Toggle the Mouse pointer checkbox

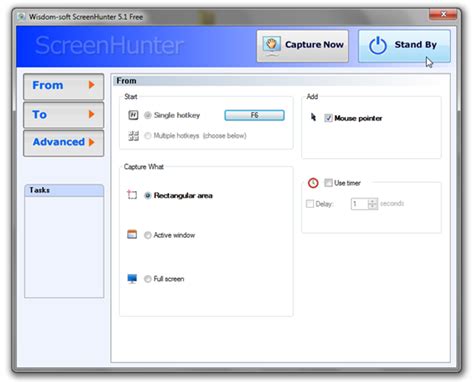(x=328, y=118)
